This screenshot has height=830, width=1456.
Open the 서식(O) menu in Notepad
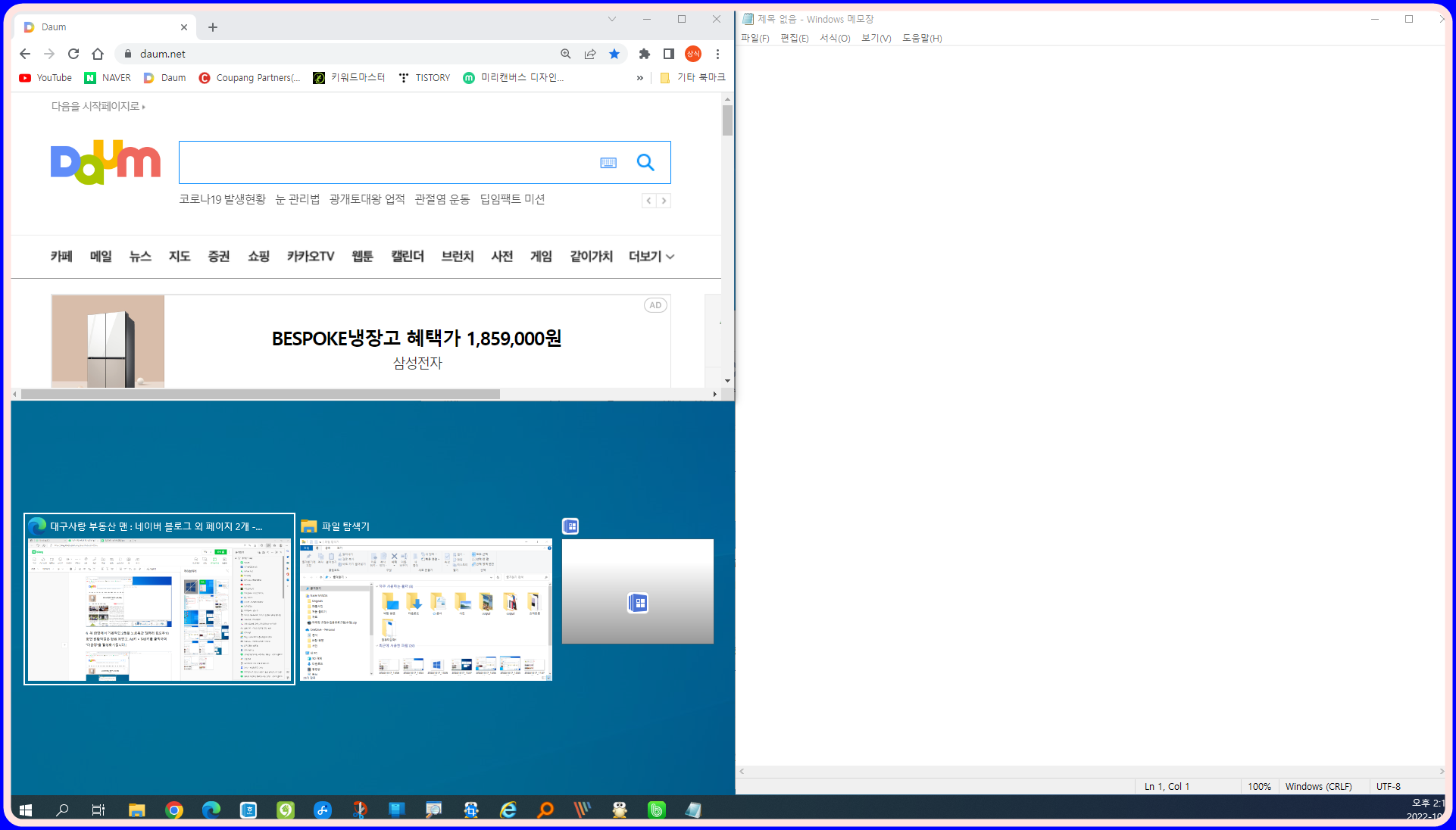[x=834, y=39]
